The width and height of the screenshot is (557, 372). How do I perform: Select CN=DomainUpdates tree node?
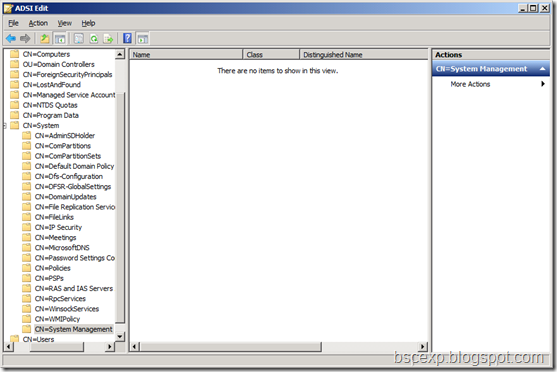click(66, 196)
